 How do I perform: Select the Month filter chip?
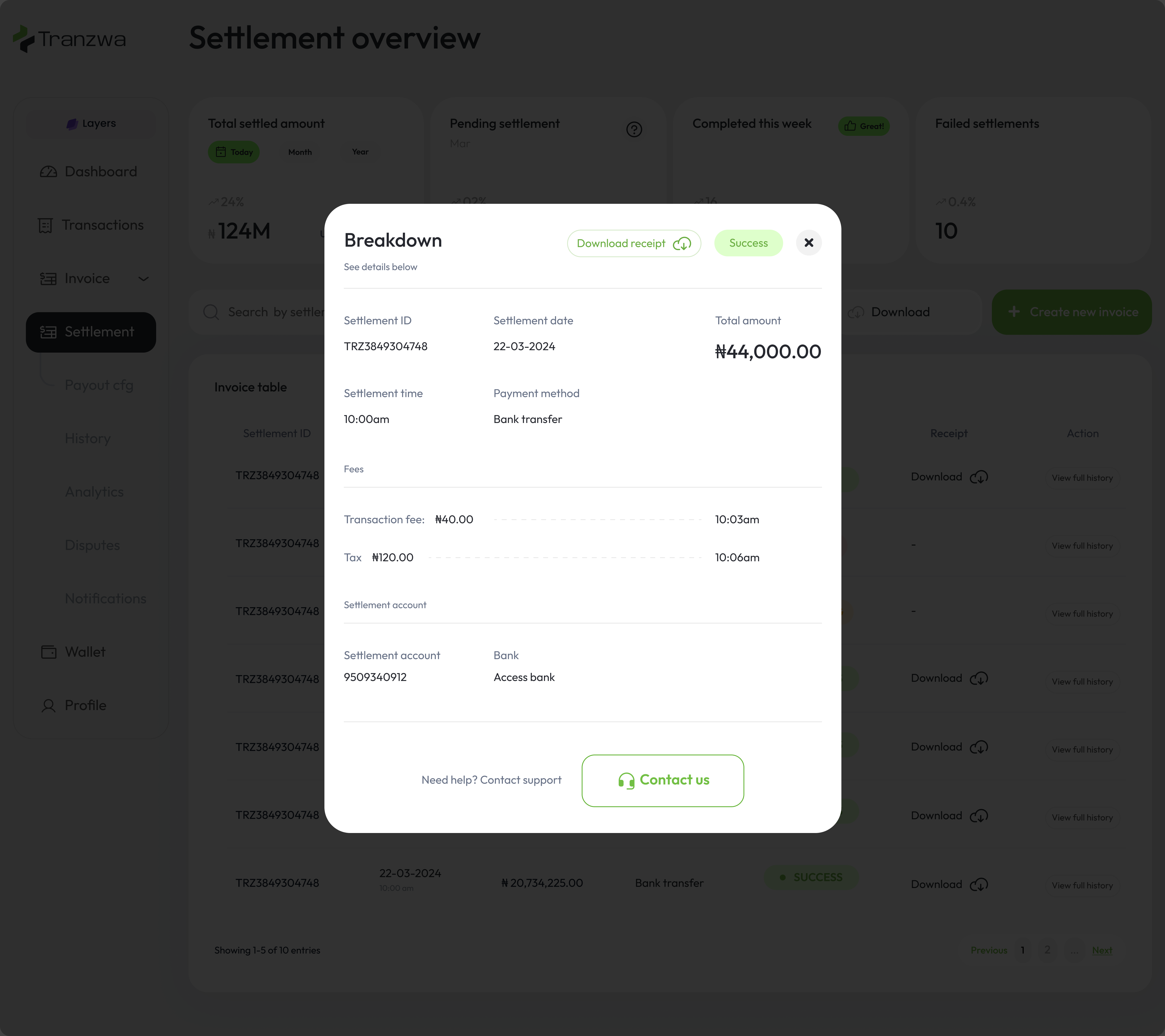tap(300, 152)
